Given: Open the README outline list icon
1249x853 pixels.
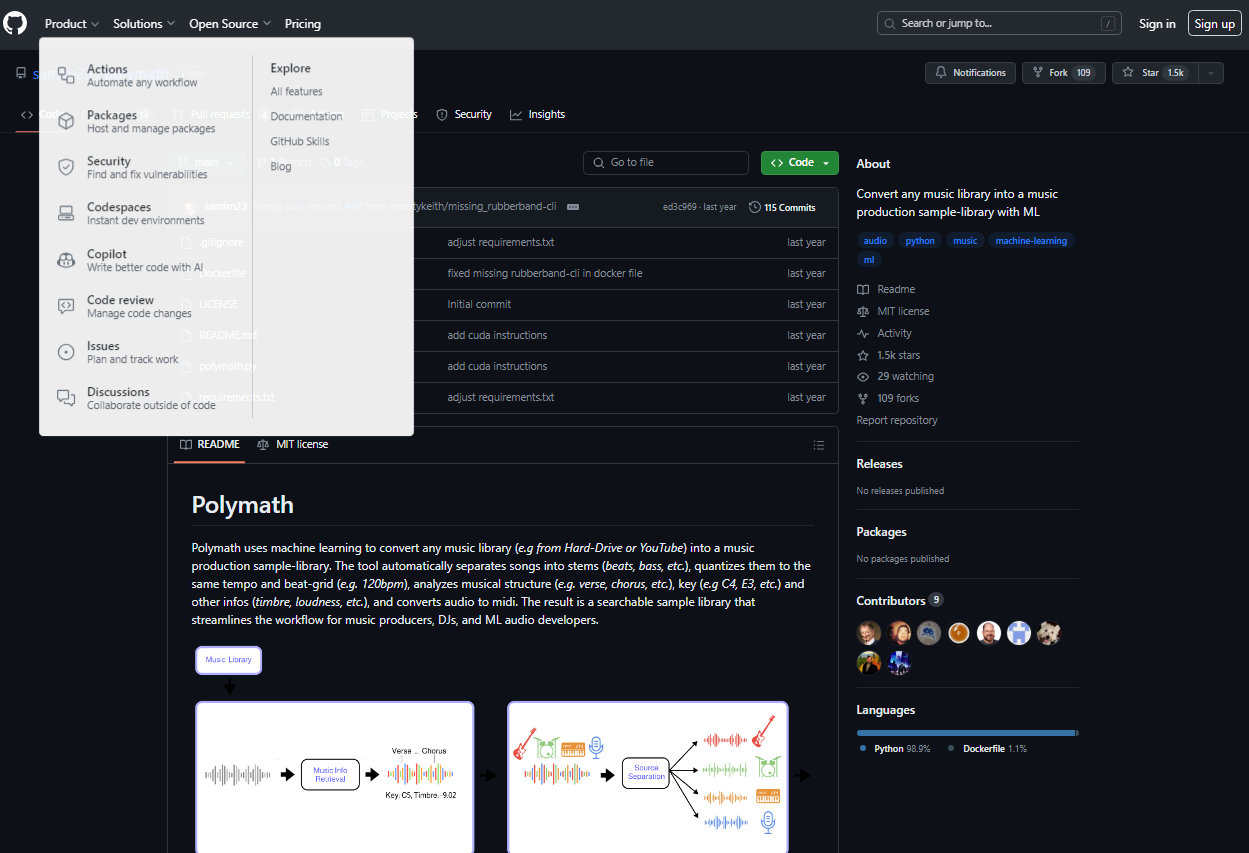Looking at the screenshot, I should 819,445.
